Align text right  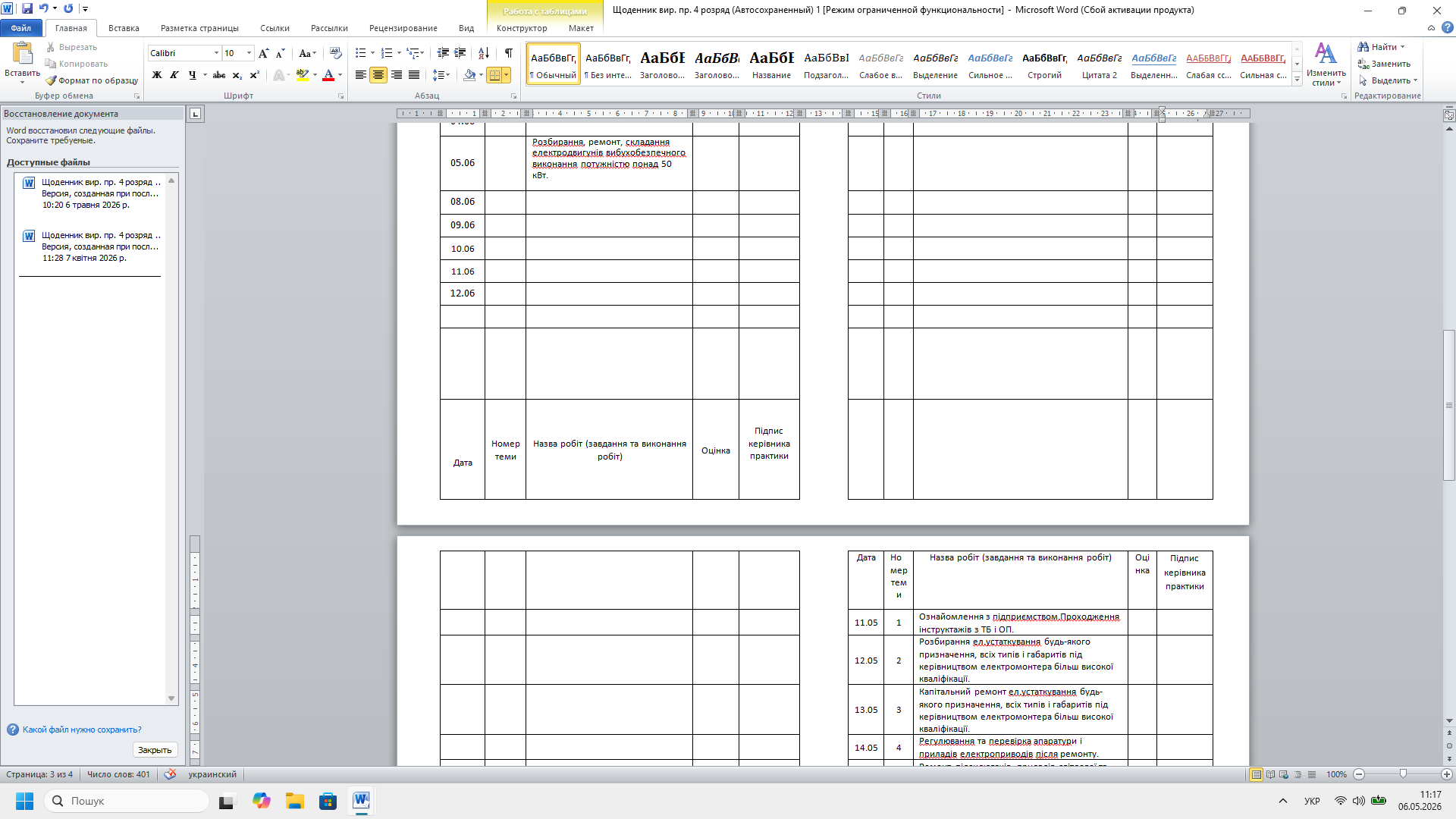point(397,75)
